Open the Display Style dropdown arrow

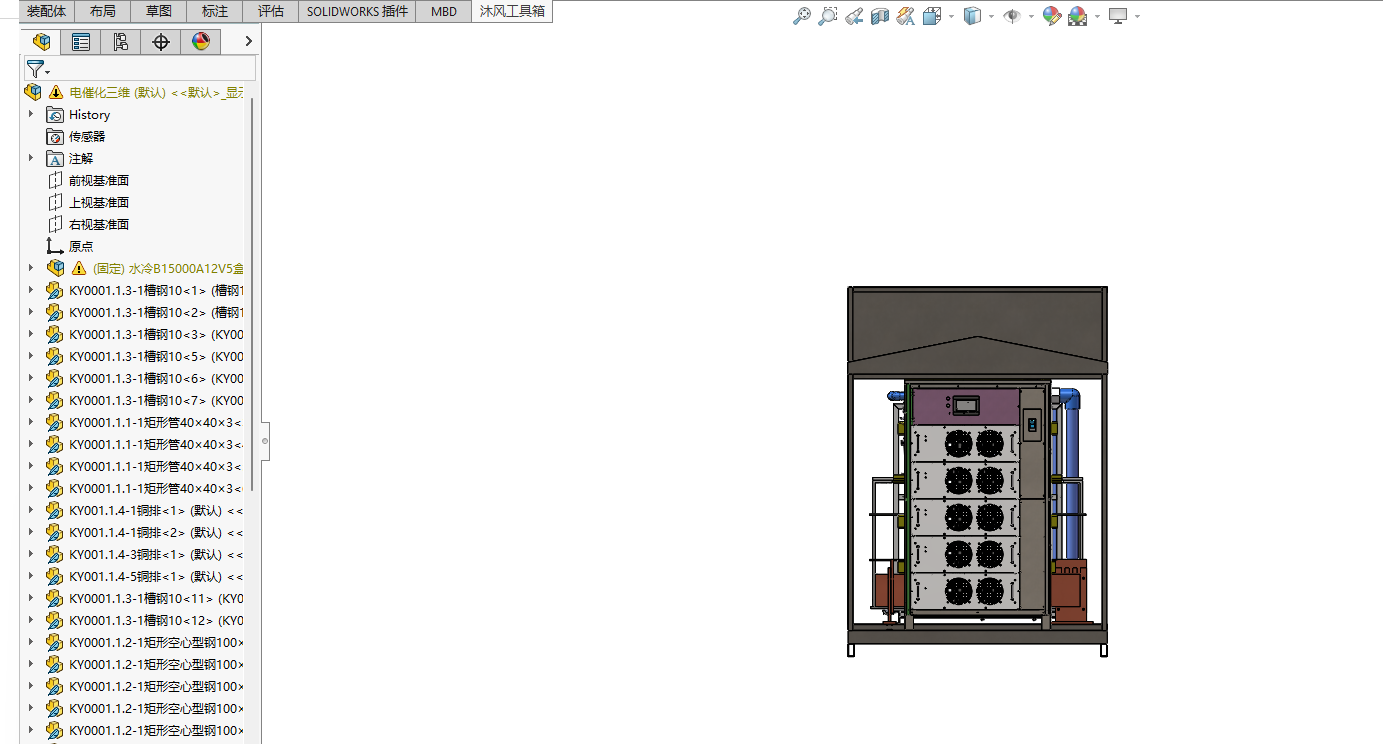[x=991, y=16]
